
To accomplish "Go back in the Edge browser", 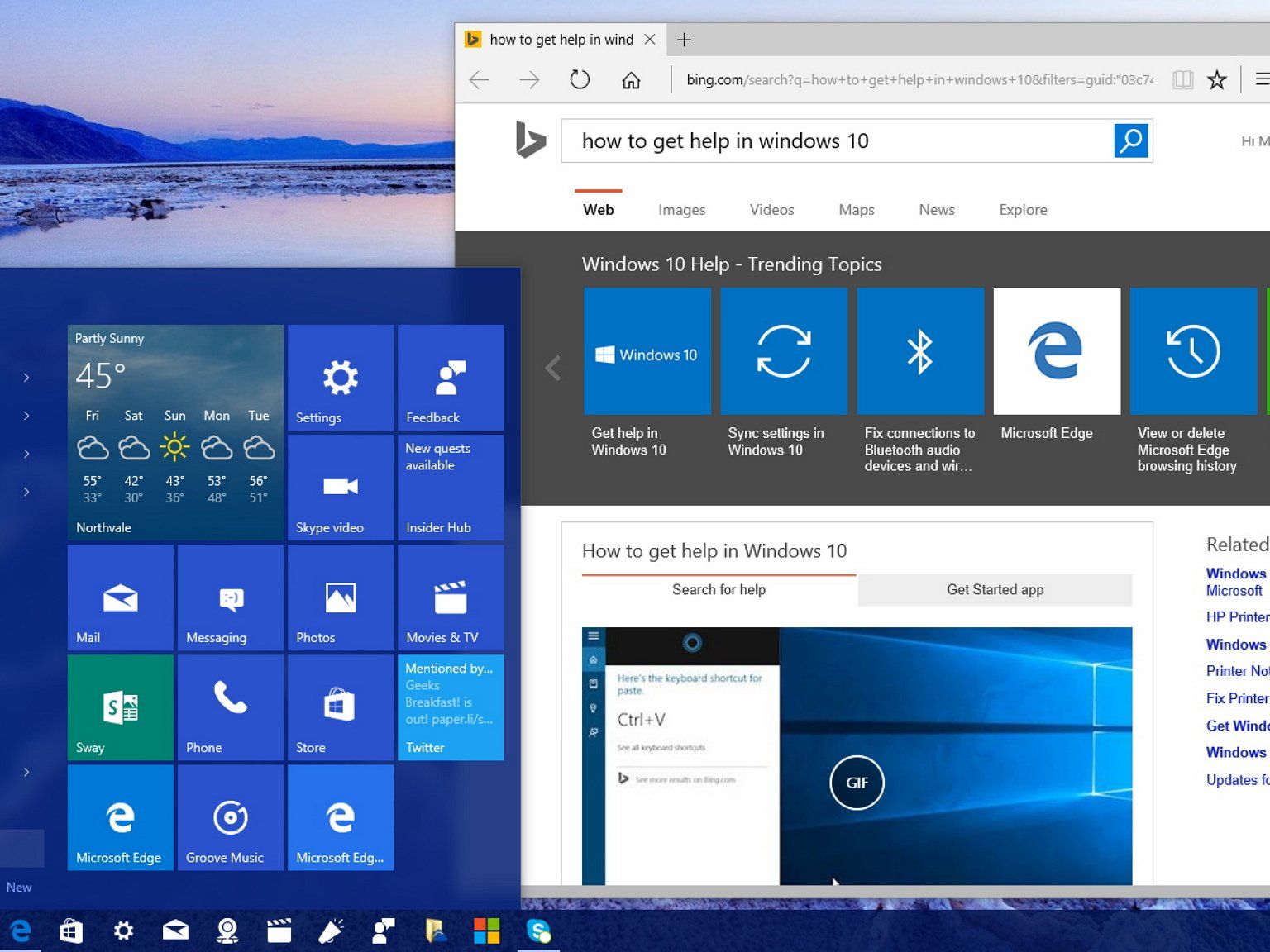I will [x=480, y=80].
